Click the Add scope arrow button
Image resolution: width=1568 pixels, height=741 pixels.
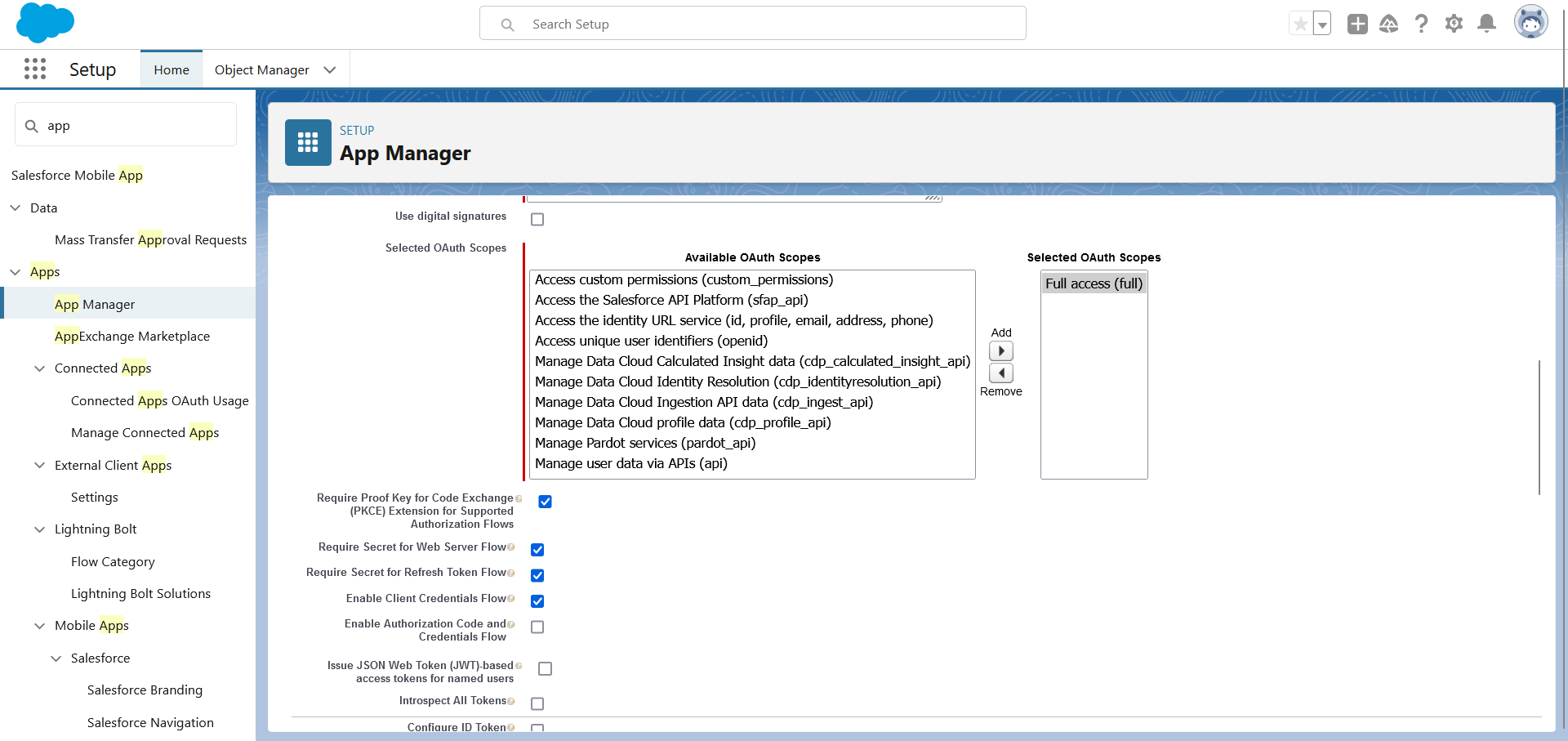point(1000,351)
